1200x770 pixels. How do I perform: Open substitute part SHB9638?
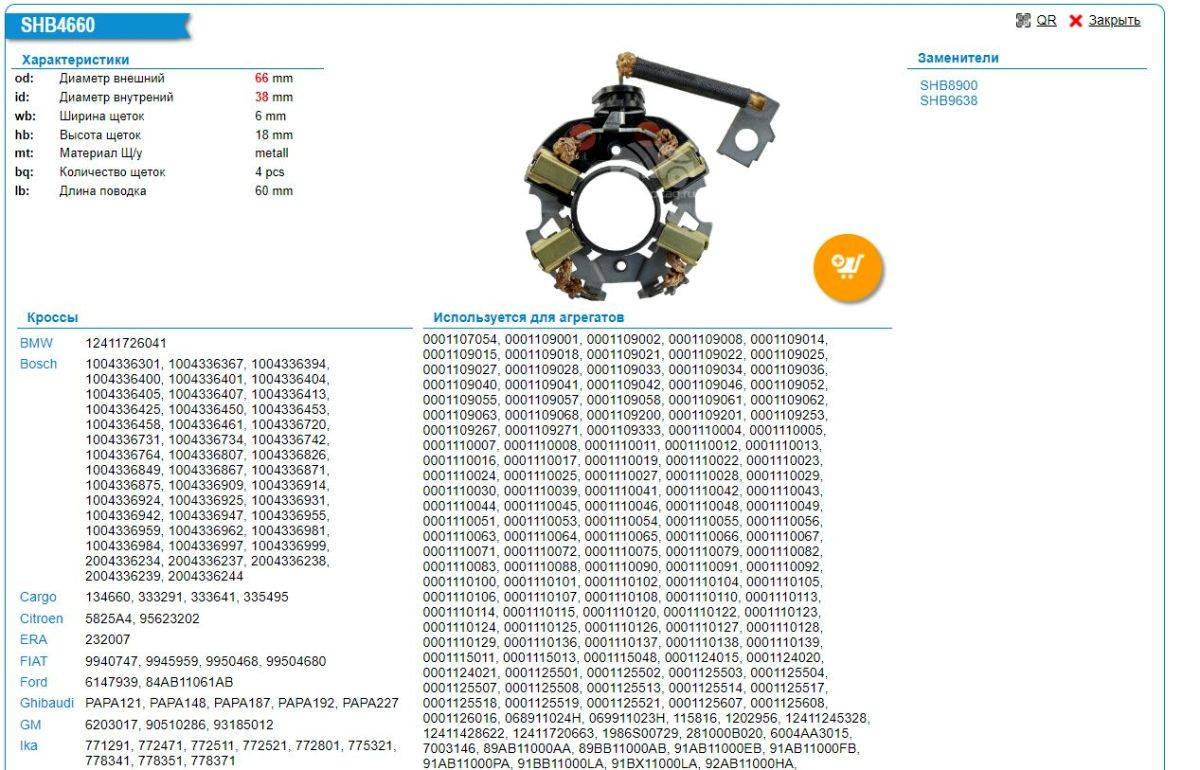click(x=948, y=101)
